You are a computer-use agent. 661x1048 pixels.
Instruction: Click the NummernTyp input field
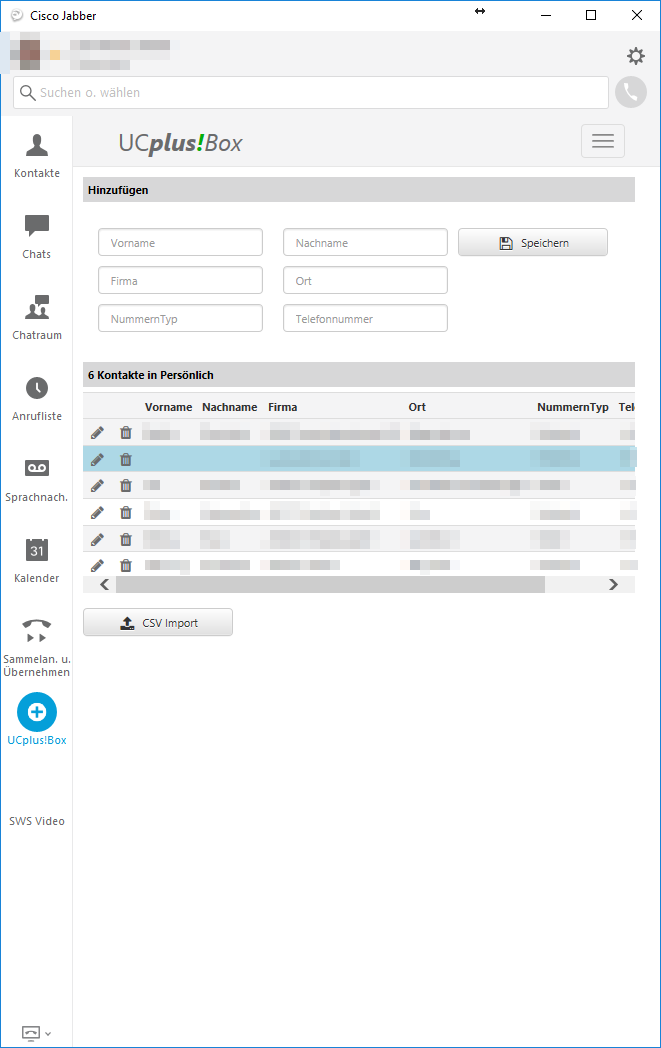180,319
